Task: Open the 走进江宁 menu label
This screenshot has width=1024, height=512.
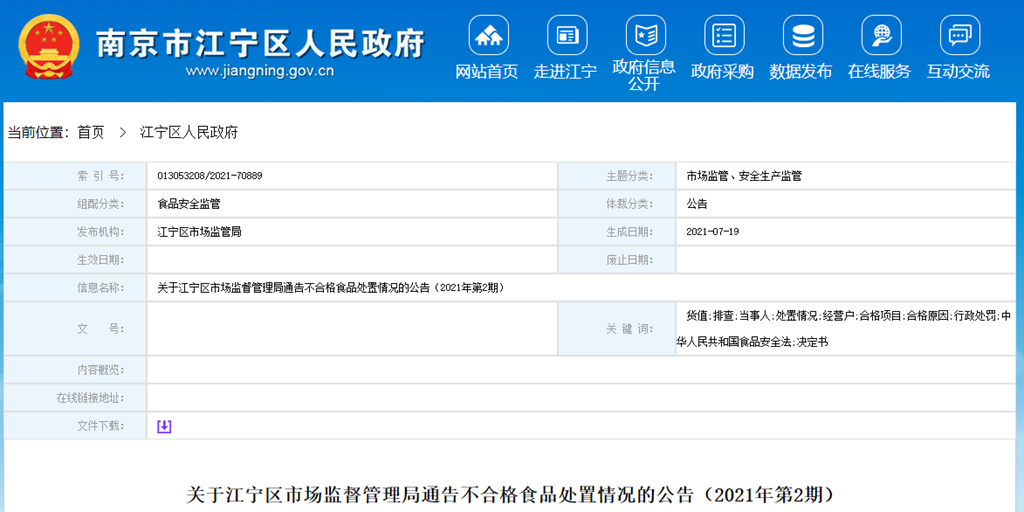Action: pyautogui.click(x=566, y=72)
